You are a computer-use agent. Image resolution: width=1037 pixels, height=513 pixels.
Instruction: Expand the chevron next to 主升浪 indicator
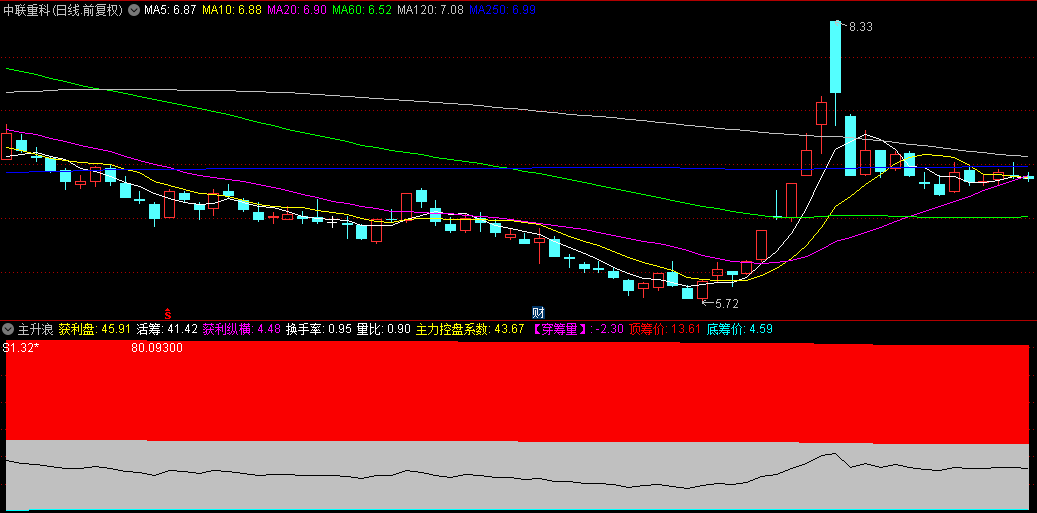pyautogui.click(x=8, y=329)
